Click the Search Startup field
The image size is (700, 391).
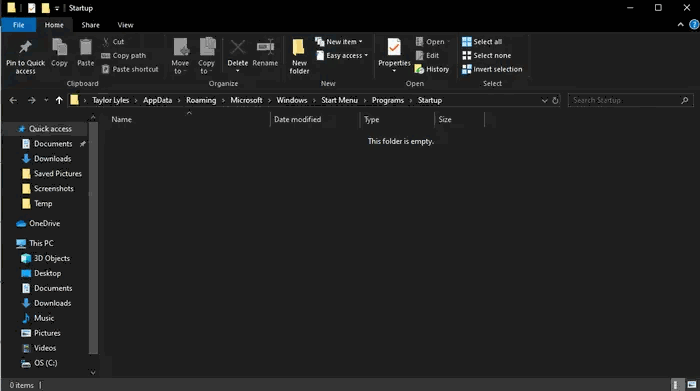click(x=630, y=100)
